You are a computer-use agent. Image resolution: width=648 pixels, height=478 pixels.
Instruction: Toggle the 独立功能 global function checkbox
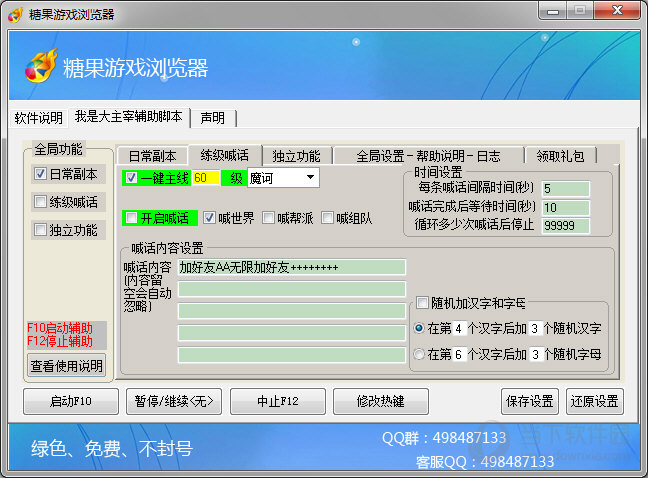40,230
